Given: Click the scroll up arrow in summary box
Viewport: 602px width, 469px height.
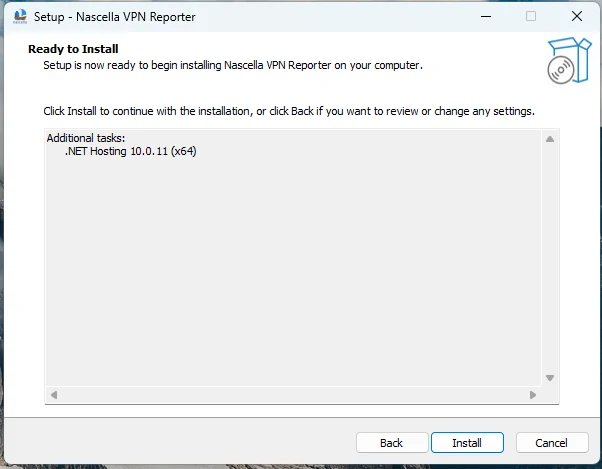Looking at the screenshot, I should tap(550, 139).
